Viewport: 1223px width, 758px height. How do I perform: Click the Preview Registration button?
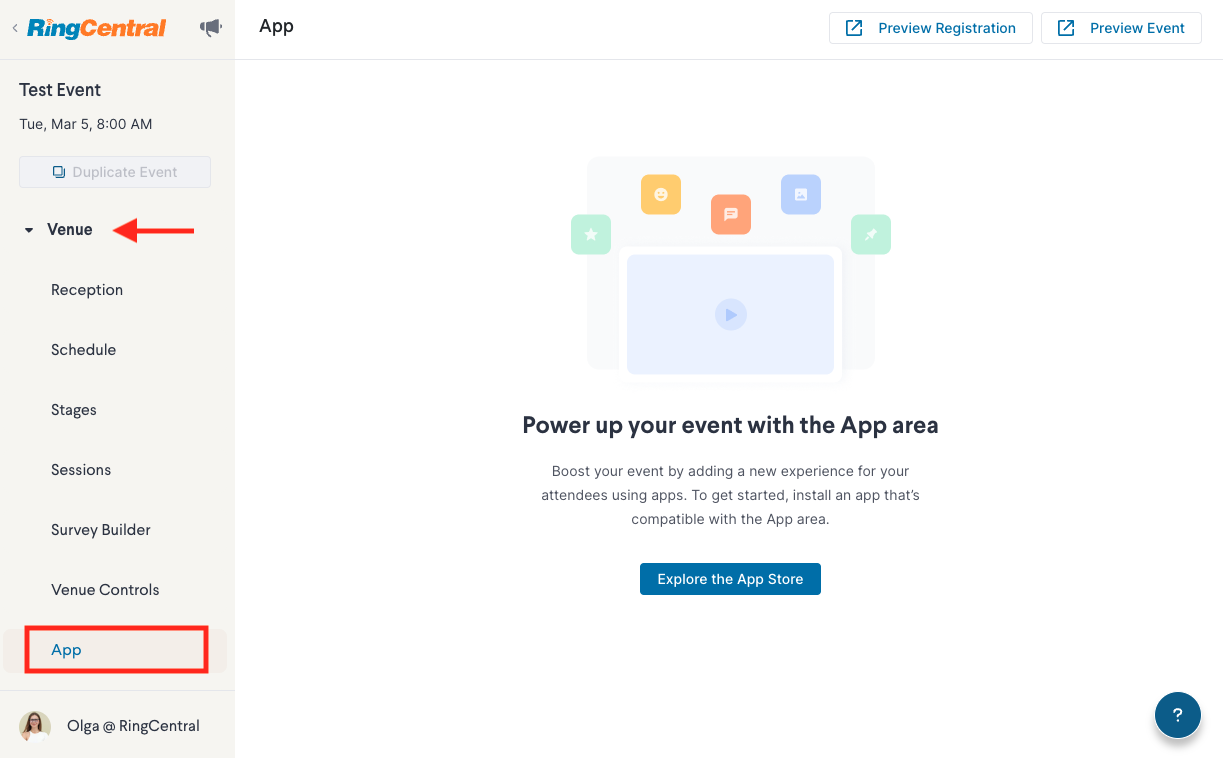click(x=930, y=28)
